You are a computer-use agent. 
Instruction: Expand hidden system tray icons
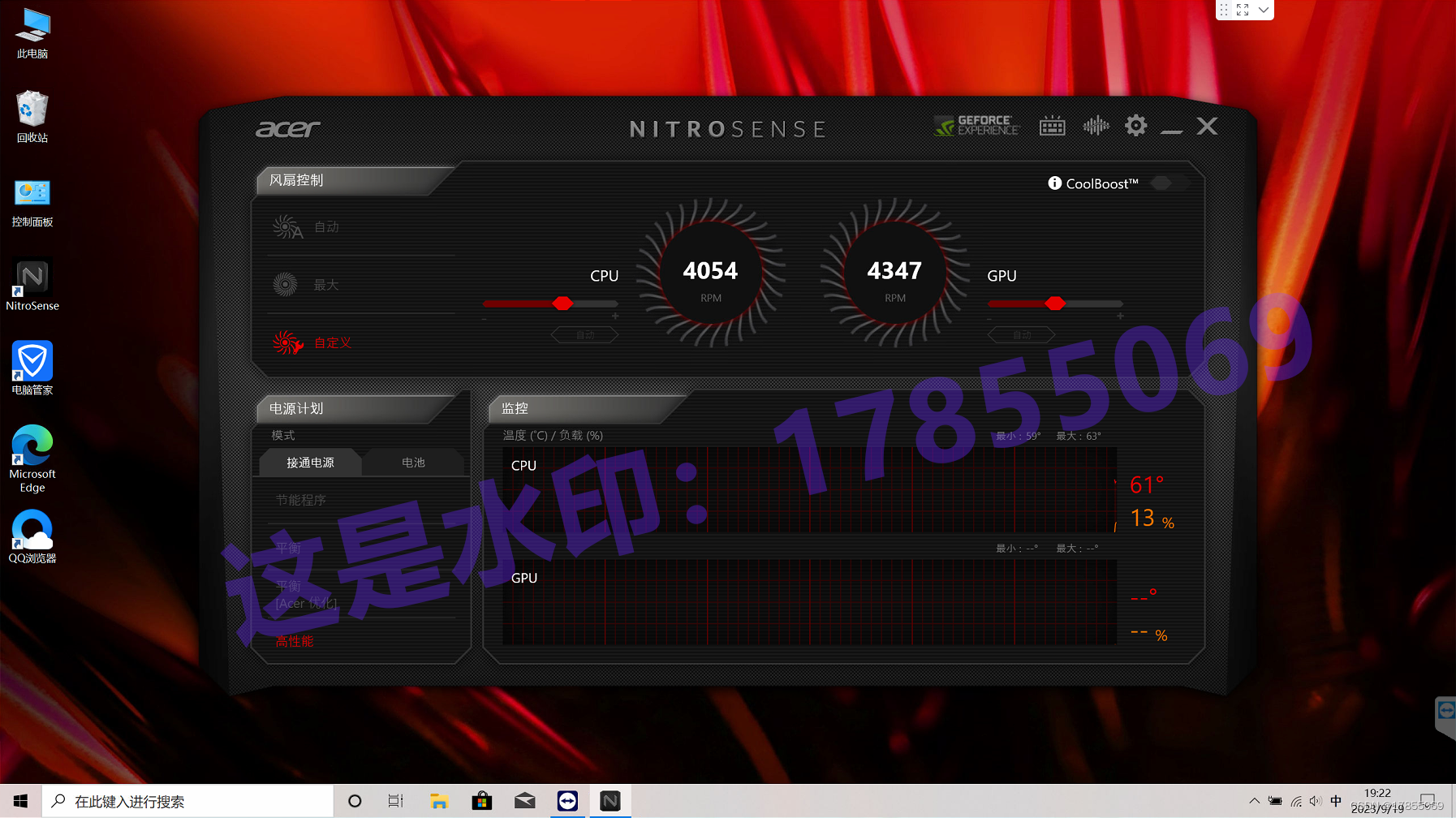point(1254,801)
